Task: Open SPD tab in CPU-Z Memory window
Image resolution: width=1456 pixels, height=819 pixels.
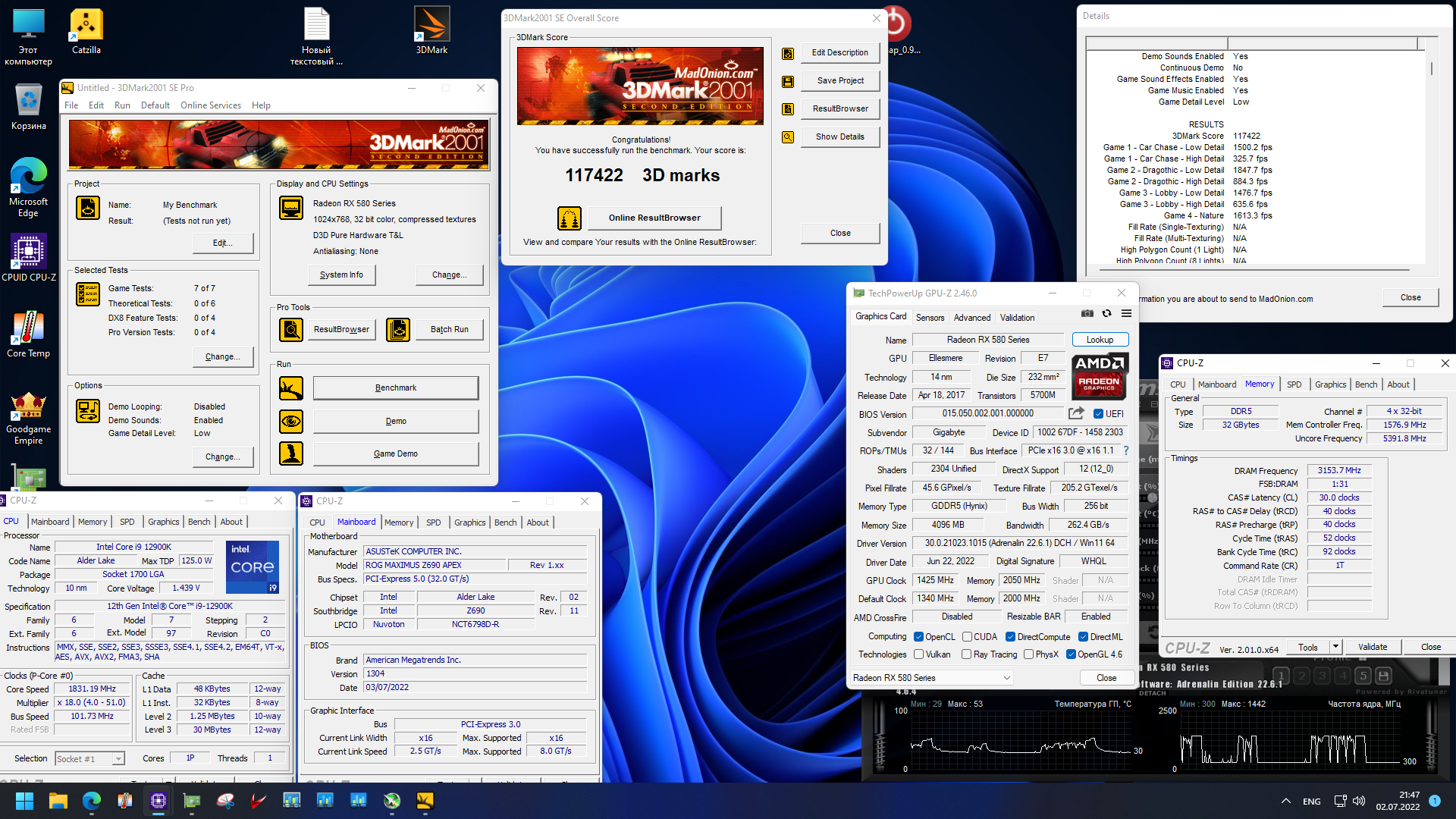Action: (x=1294, y=384)
